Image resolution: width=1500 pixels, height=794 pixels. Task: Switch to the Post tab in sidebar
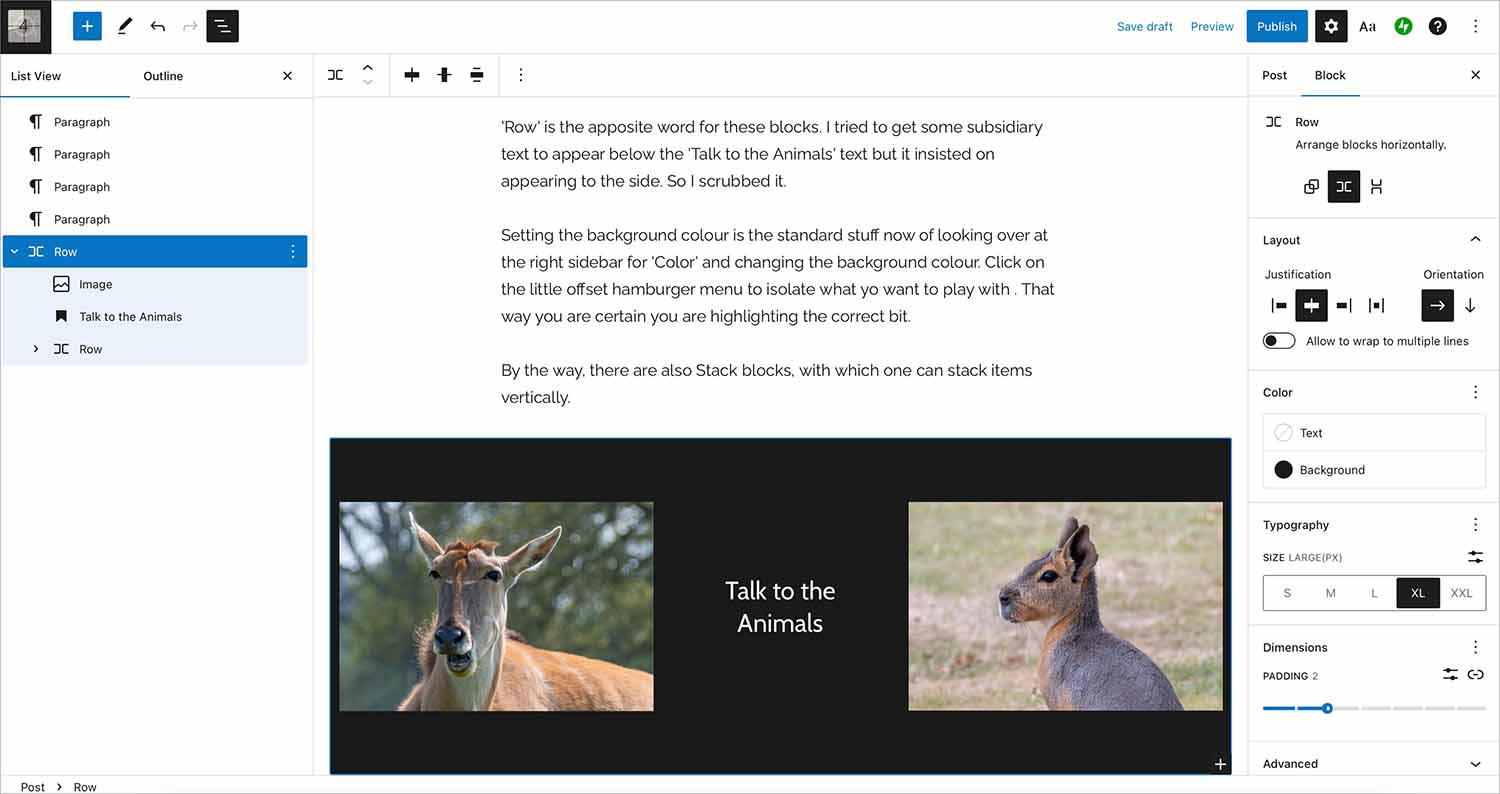pyautogui.click(x=1274, y=75)
